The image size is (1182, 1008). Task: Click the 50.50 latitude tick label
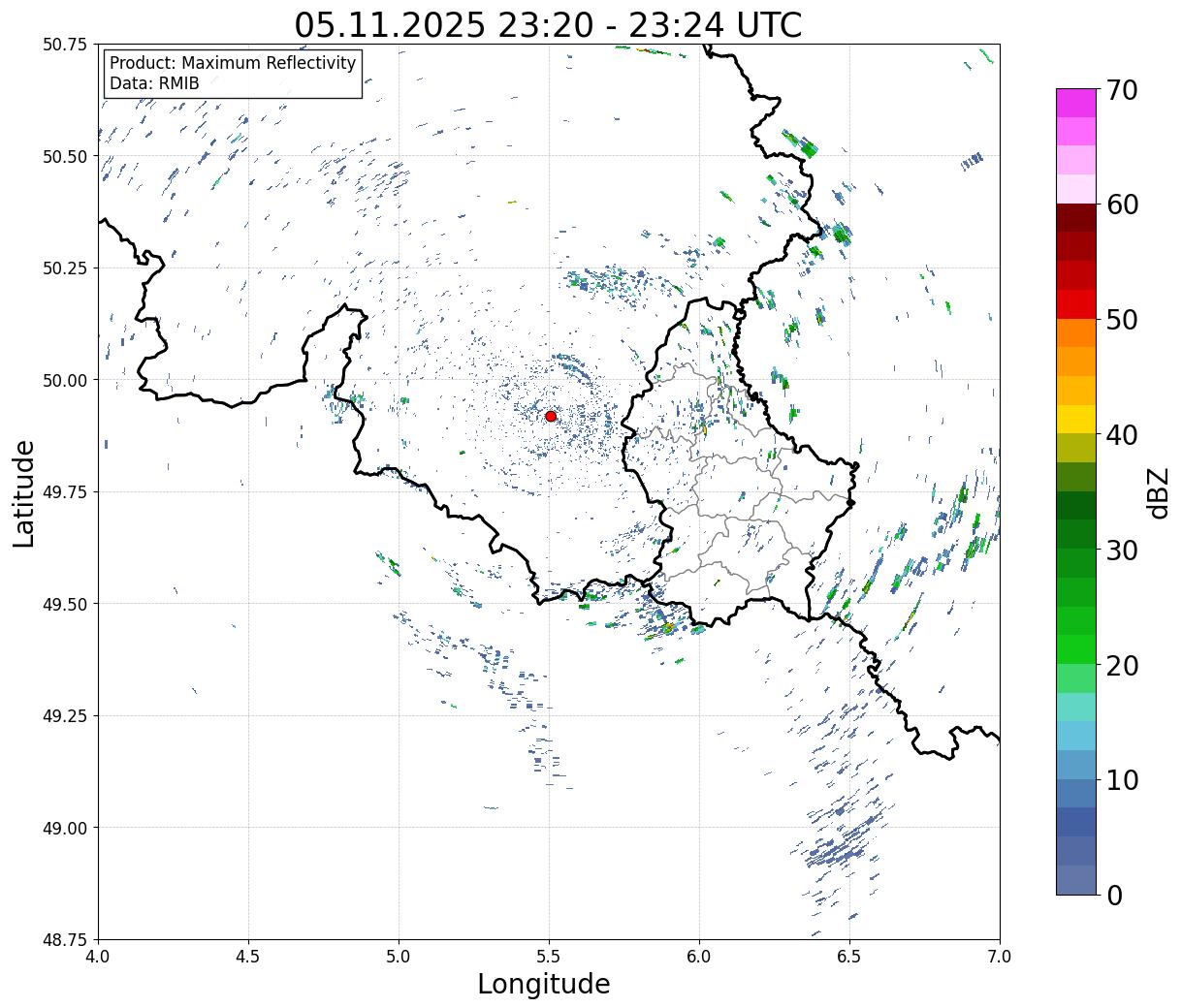coord(65,156)
